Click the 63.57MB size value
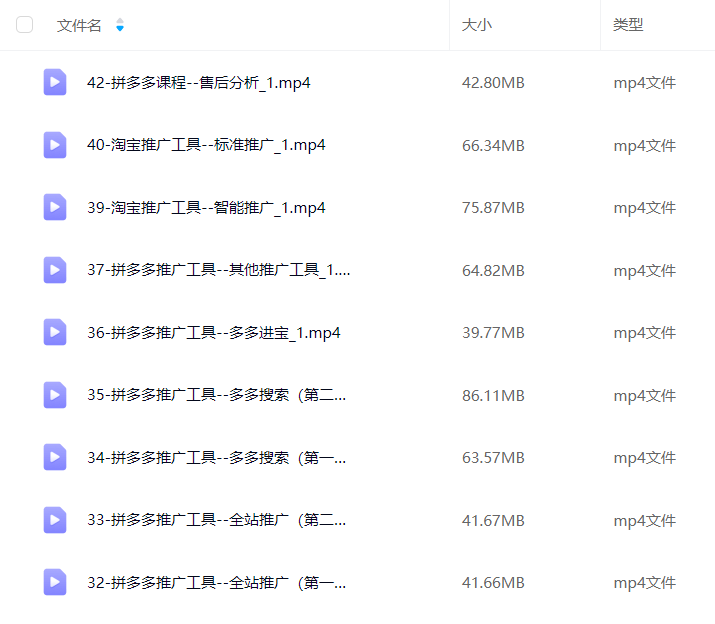Viewport: 715px width, 624px height. [493, 458]
